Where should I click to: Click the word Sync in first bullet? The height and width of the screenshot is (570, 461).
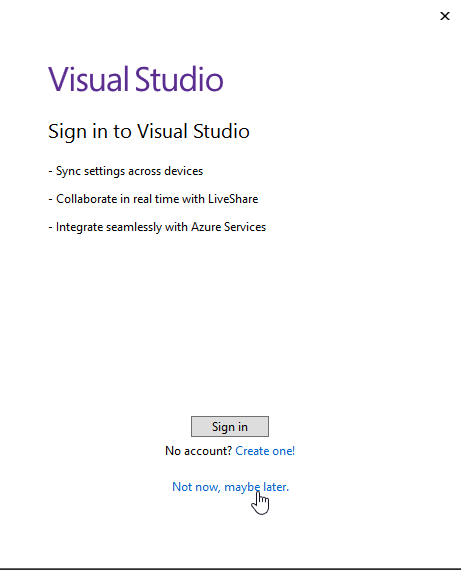tap(68, 171)
